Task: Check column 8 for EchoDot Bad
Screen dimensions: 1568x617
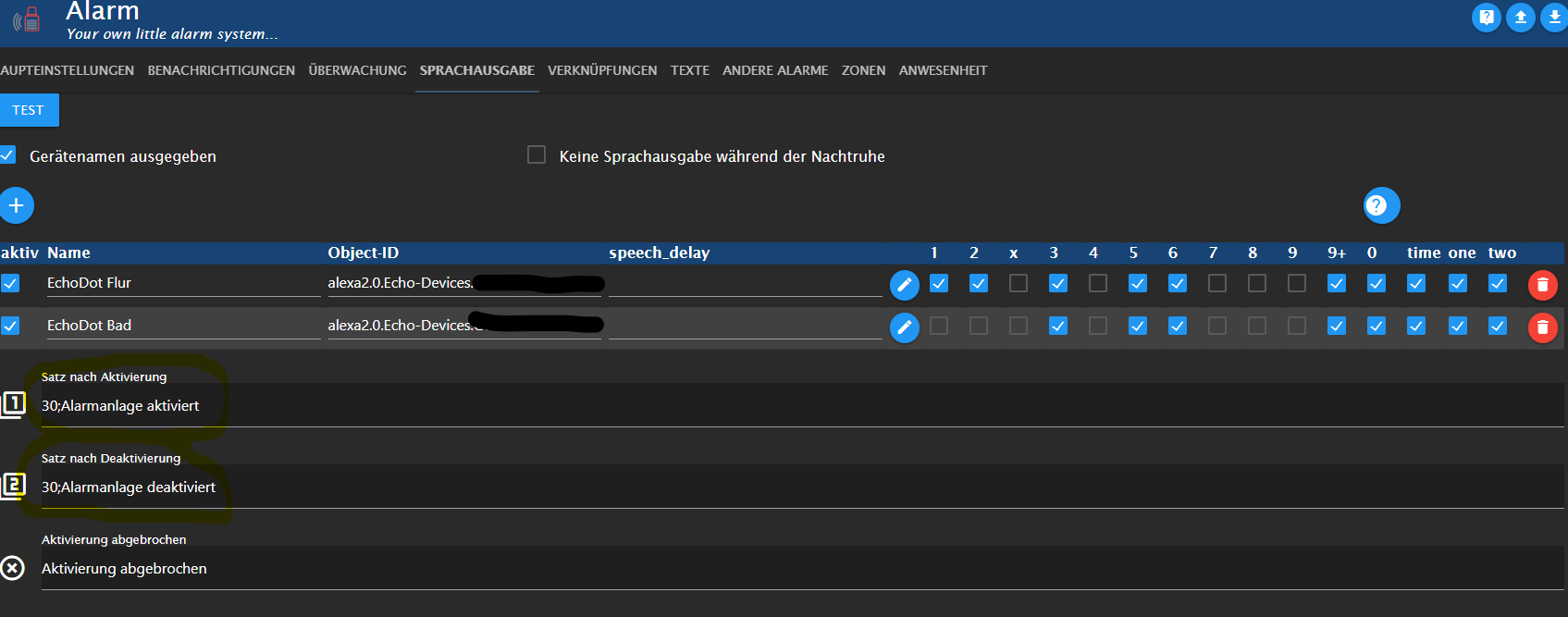Action: pos(1257,326)
